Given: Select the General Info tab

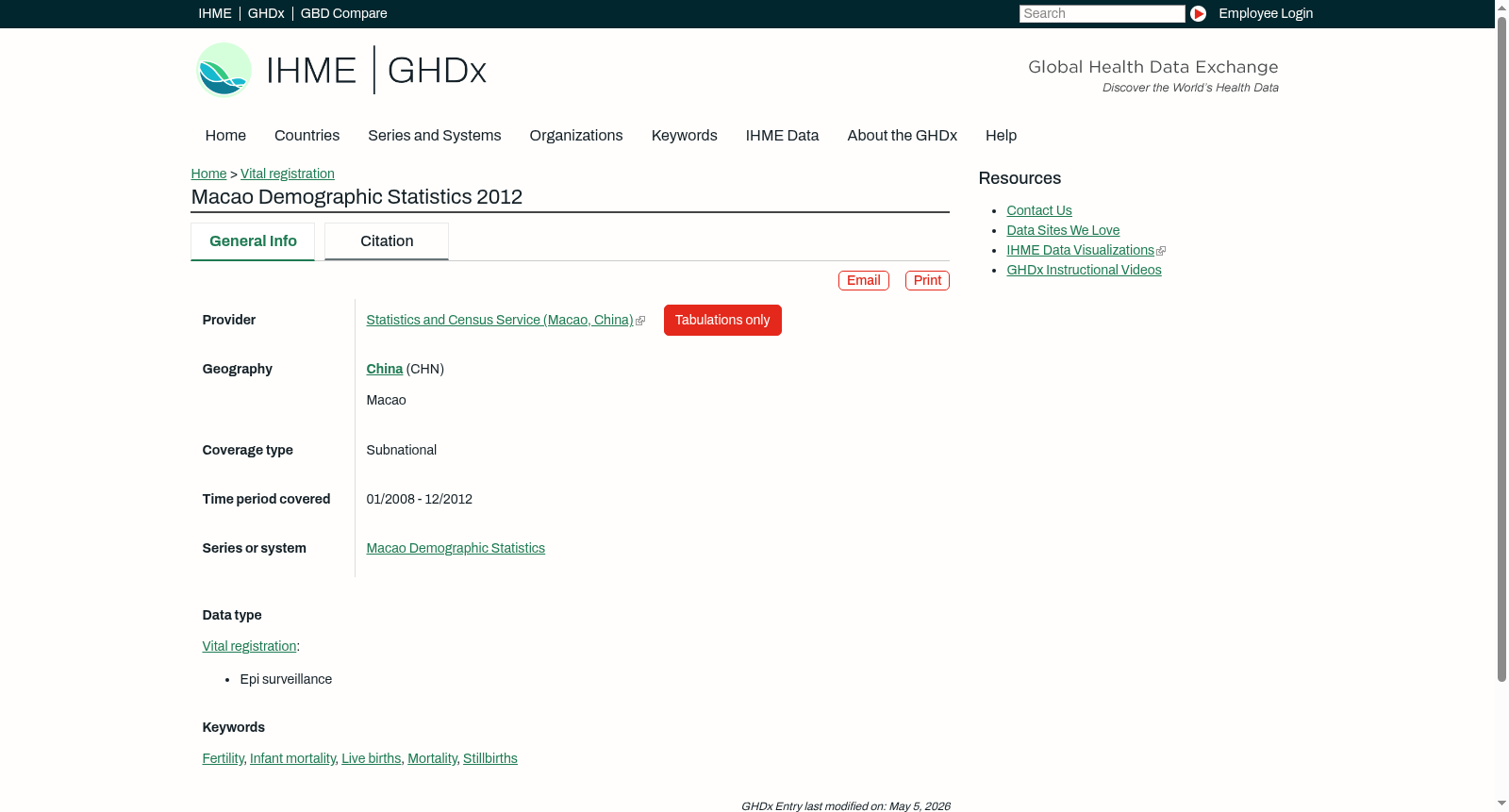Looking at the screenshot, I should click(253, 241).
